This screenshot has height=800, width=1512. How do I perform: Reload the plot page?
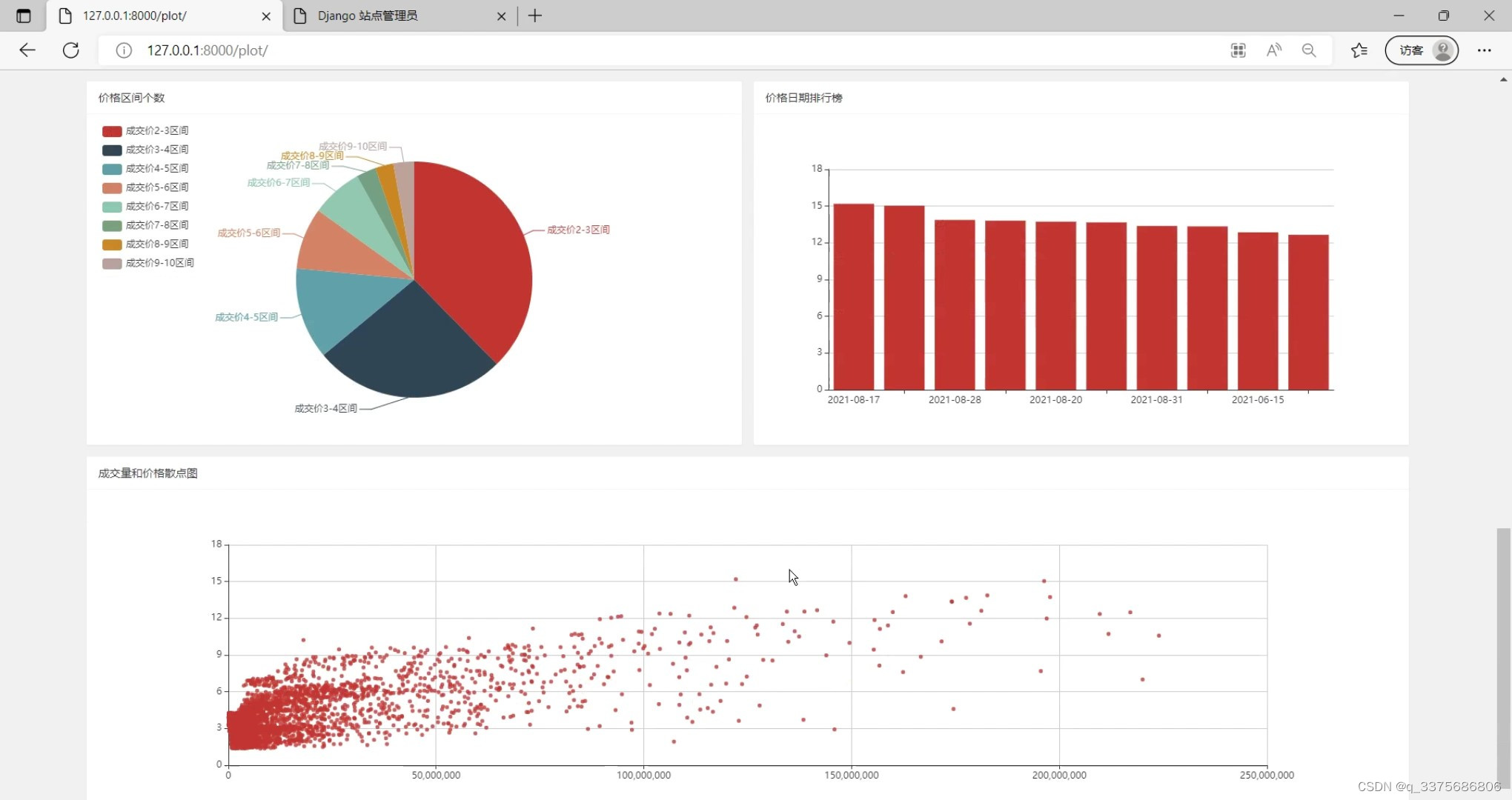(71, 50)
